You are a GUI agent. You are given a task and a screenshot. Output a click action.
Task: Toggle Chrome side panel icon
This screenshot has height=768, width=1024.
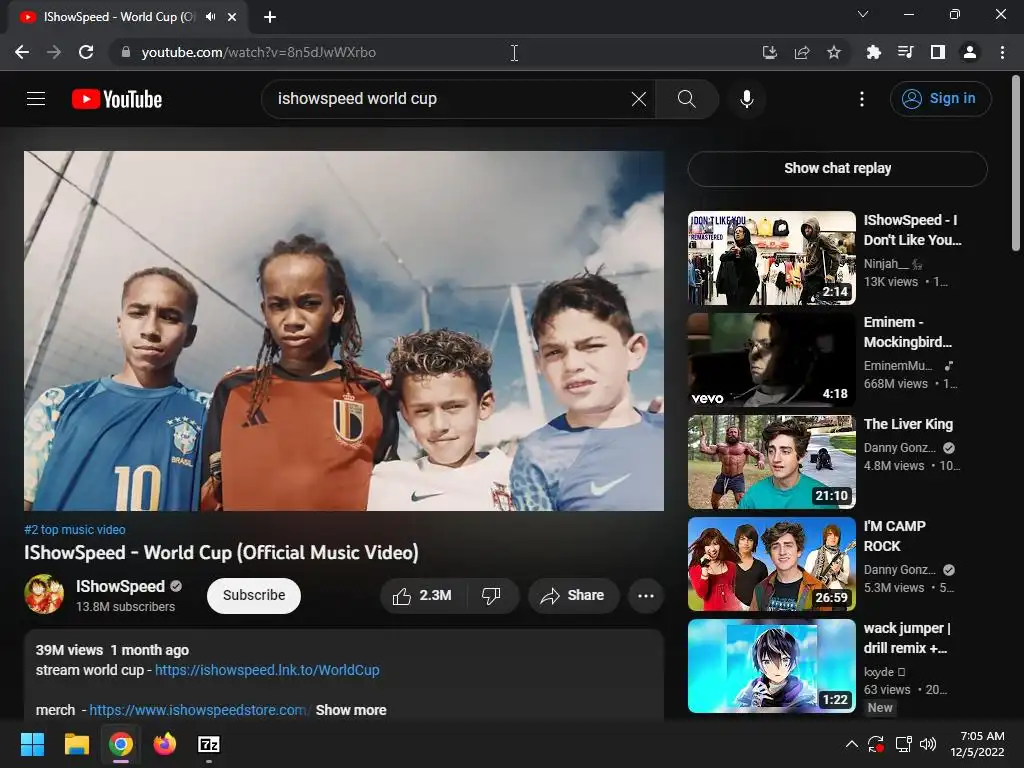pyautogui.click(x=938, y=52)
